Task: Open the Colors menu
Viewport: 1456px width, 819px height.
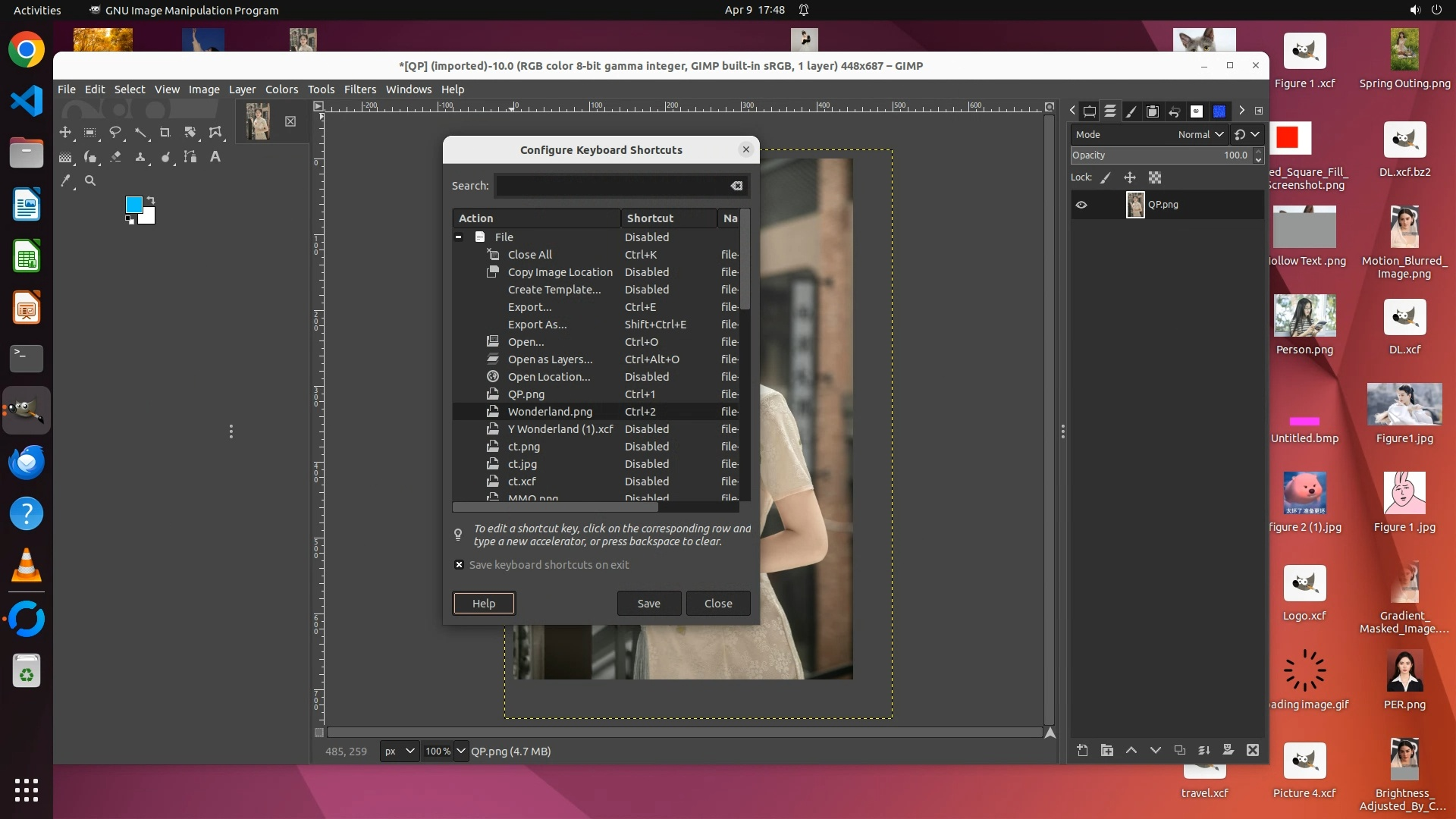Action: [281, 89]
